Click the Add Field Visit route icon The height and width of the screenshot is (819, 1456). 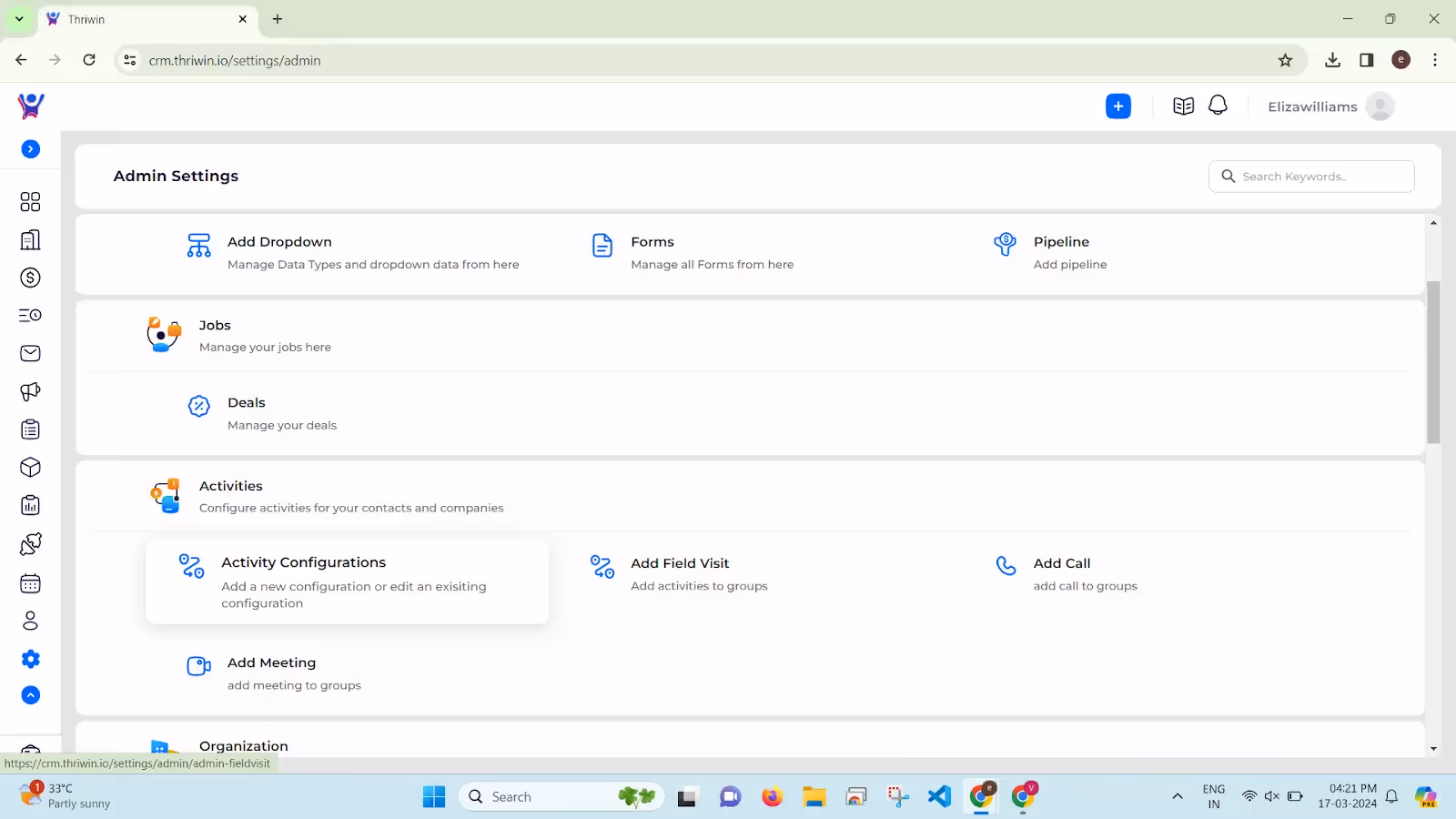(602, 566)
